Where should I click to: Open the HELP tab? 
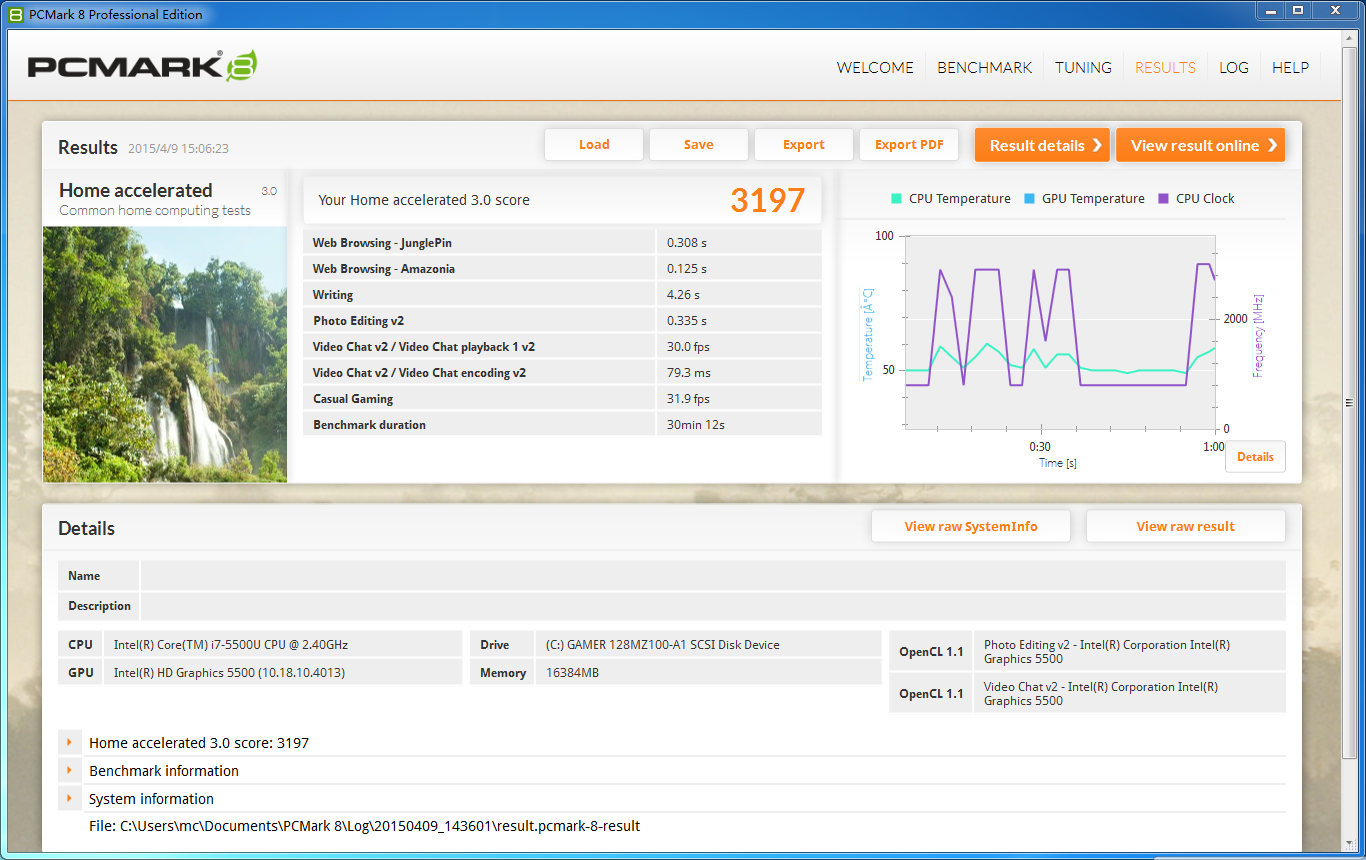pyautogui.click(x=1290, y=67)
